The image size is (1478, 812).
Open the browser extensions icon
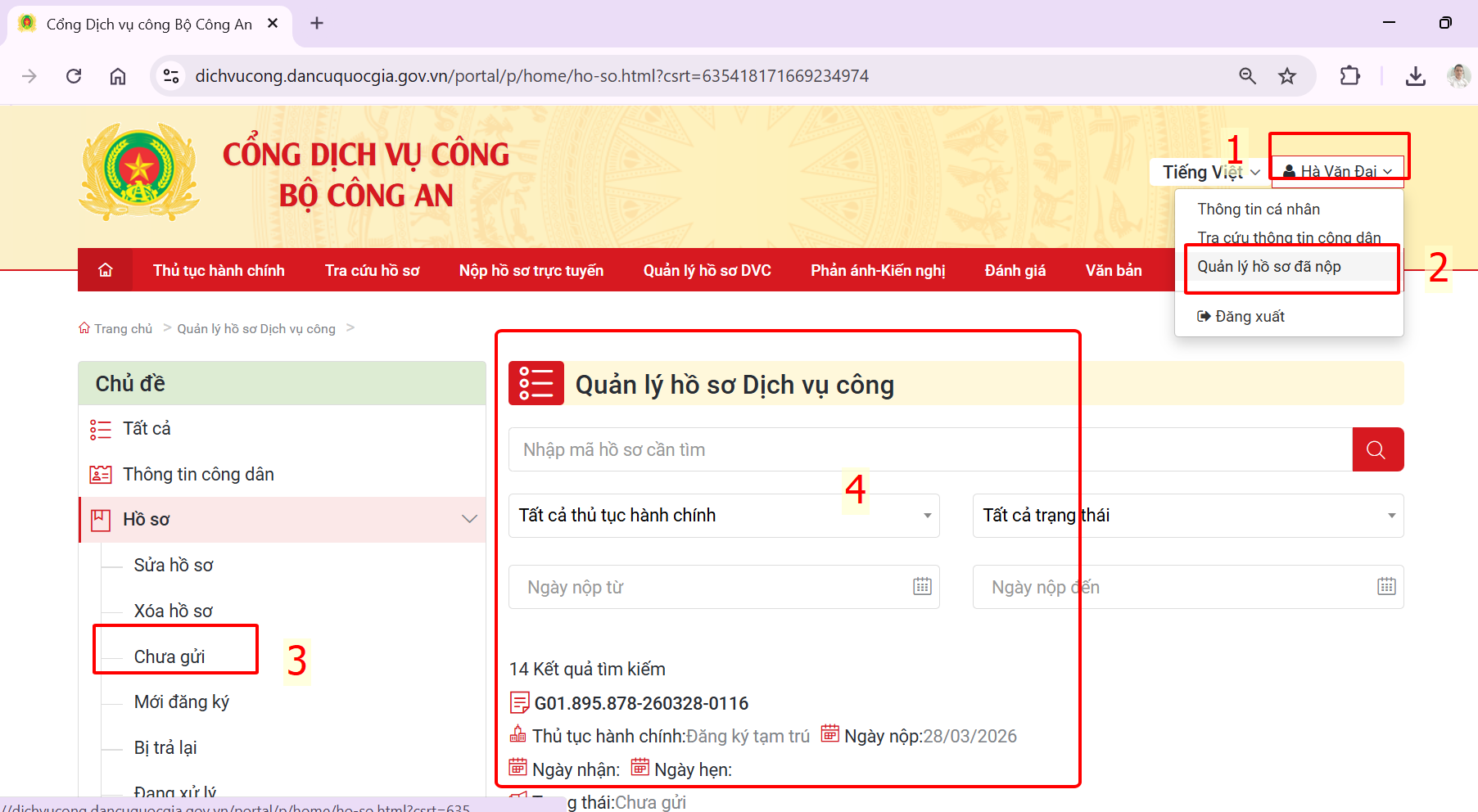[x=1350, y=75]
